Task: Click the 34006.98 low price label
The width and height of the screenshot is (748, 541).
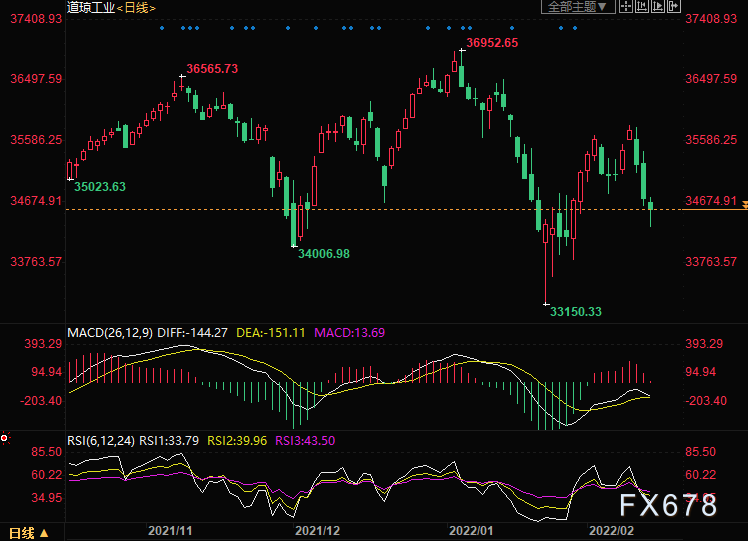Action: [324, 254]
